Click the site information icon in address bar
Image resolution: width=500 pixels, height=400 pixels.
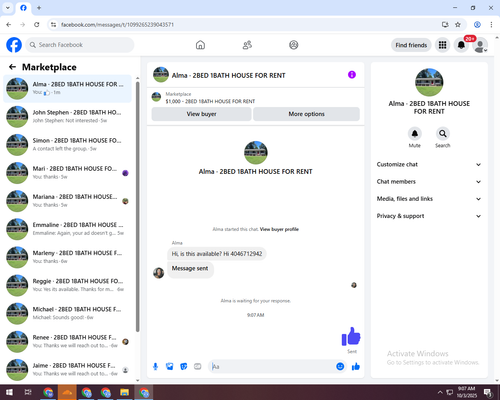click(53, 24)
